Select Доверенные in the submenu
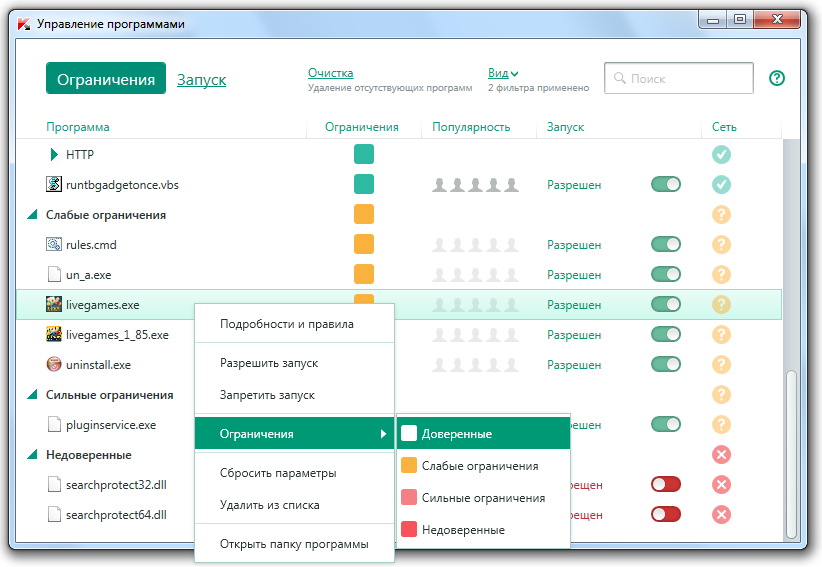 click(483, 434)
